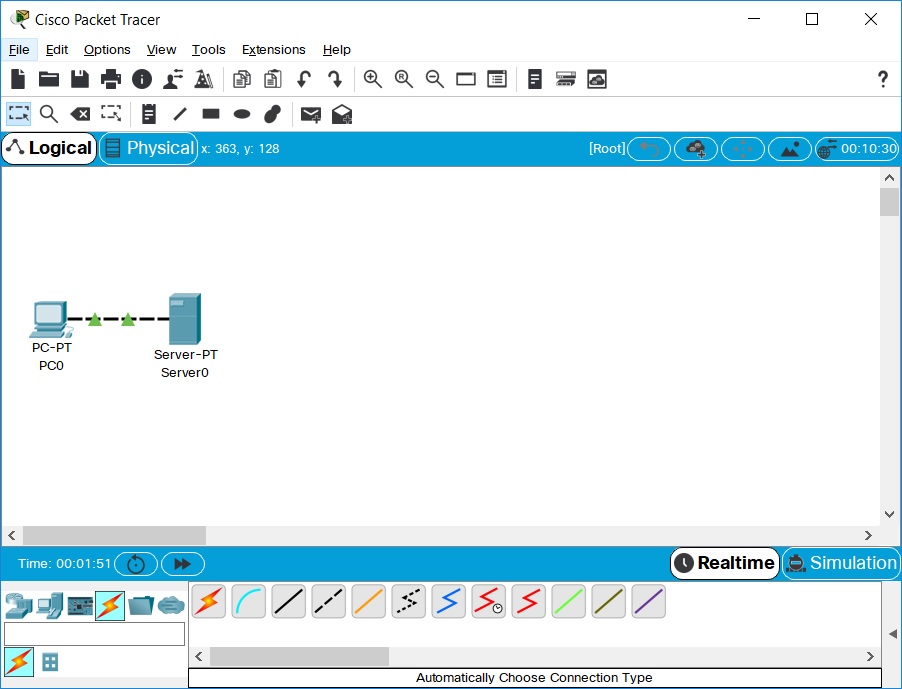Select the Delete tool
902x689 pixels.
click(x=80, y=114)
